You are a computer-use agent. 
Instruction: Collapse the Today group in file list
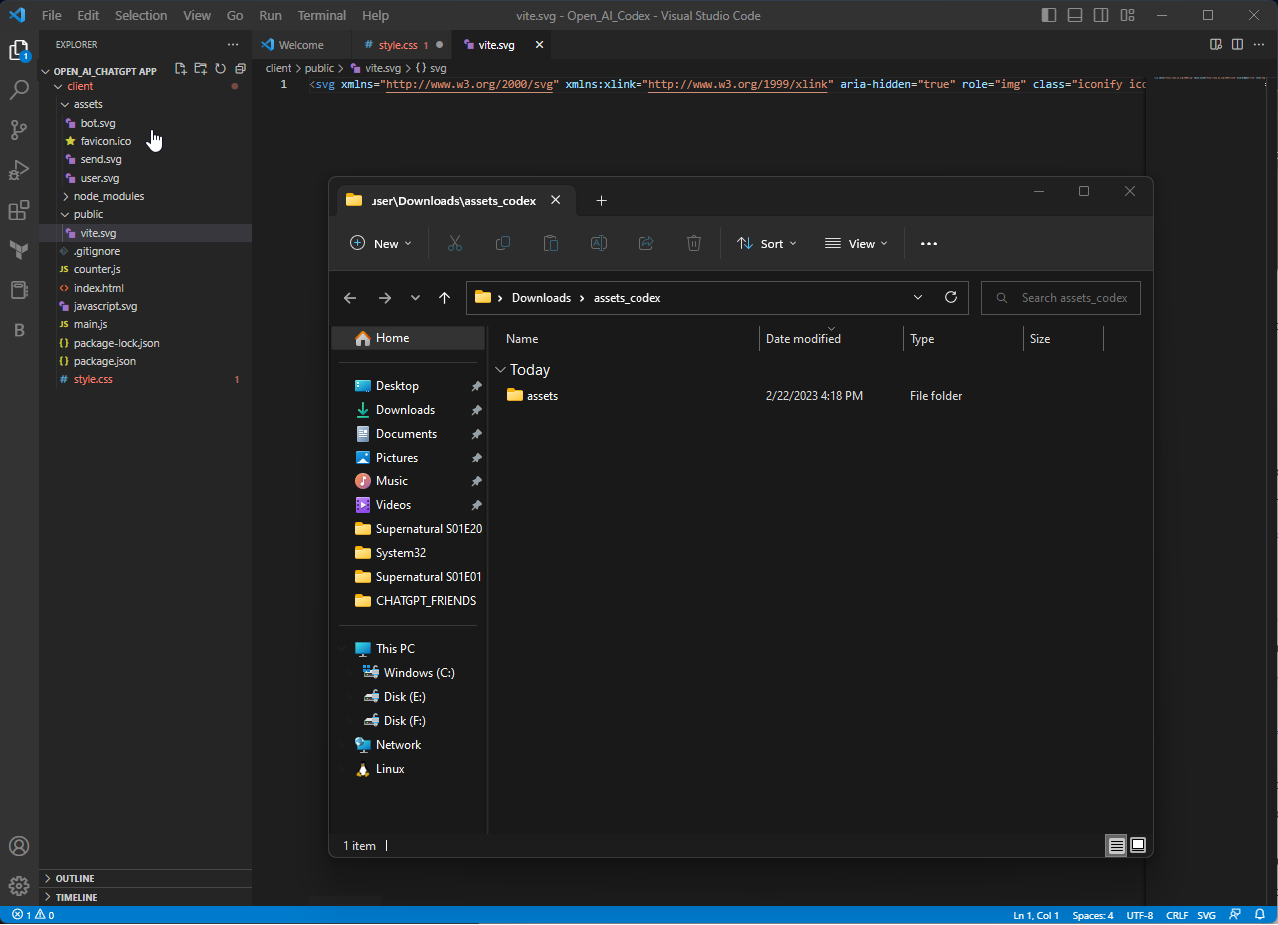[500, 370]
